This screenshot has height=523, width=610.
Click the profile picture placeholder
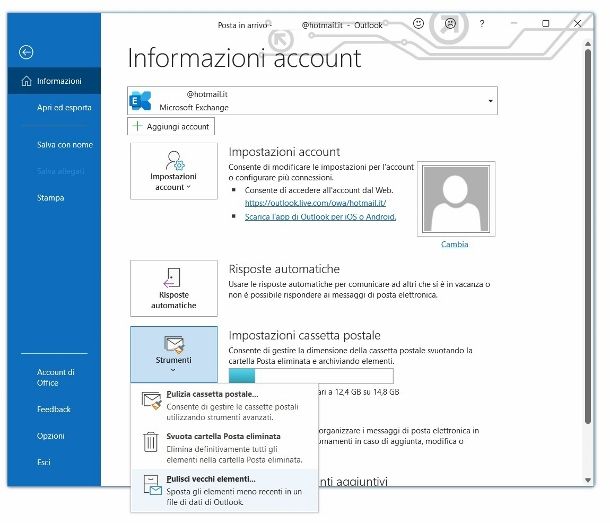[456, 199]
